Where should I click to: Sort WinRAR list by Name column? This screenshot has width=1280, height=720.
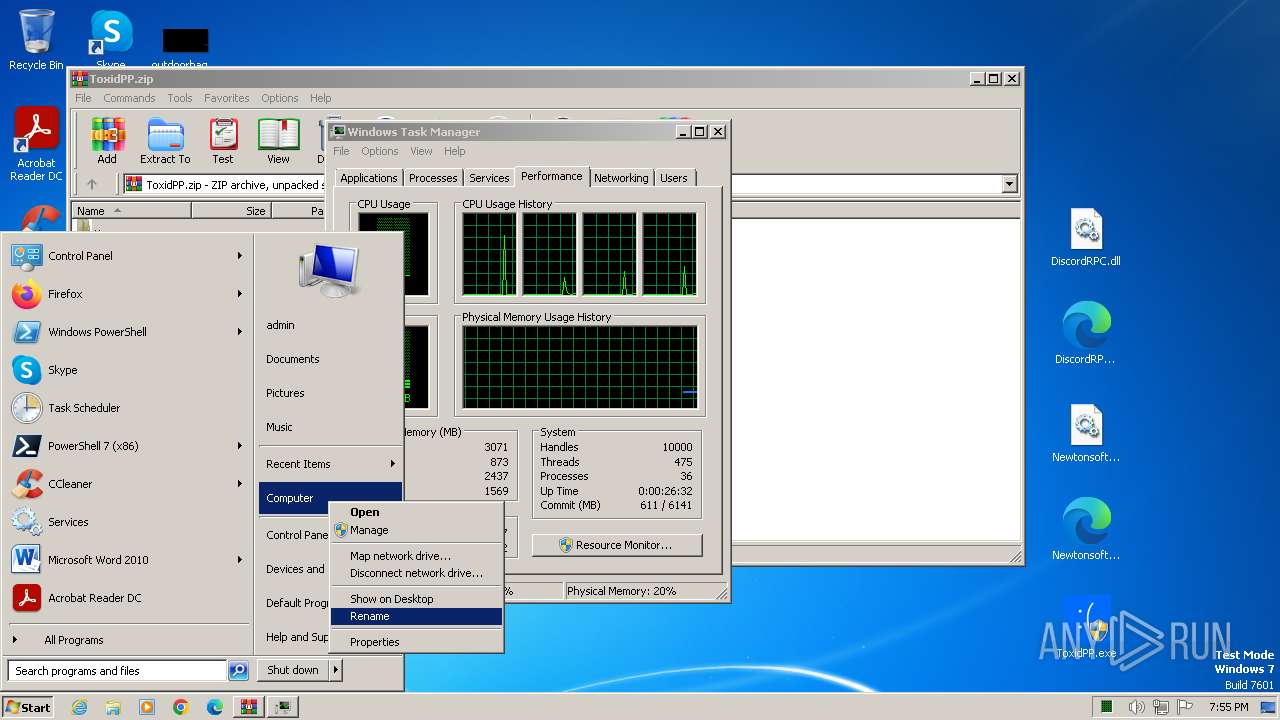coord(133,211)
